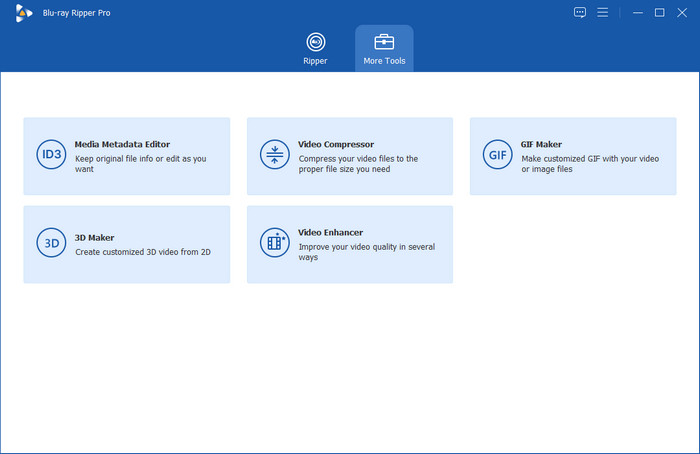Image resolution: width=700 pixels, height=454 pixels.
Task: Click the GIF Maker circle icon
Action: pyautogui.click(x=497, y=156)
